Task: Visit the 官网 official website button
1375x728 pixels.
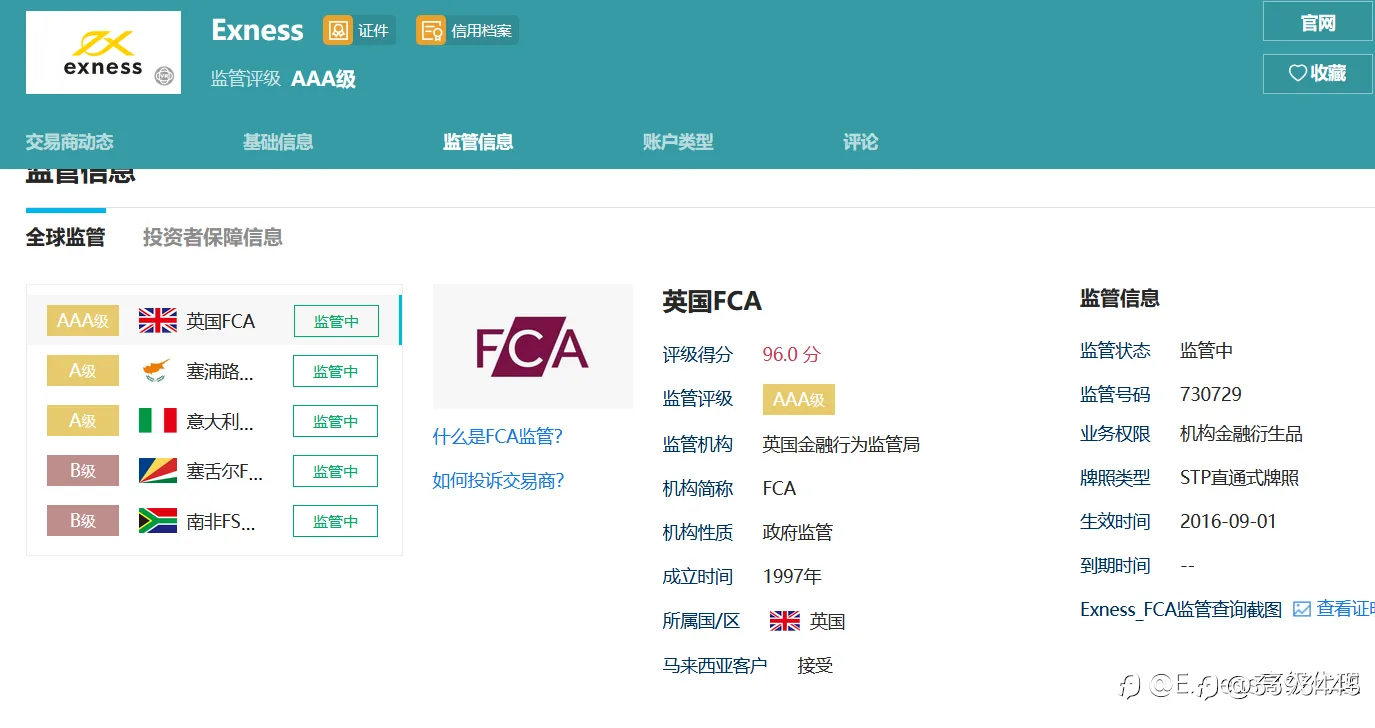Action: click(x=1317, y=22)
